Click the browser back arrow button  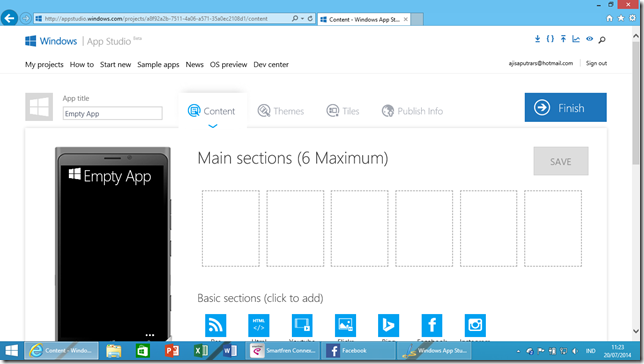tap(9, 18)
